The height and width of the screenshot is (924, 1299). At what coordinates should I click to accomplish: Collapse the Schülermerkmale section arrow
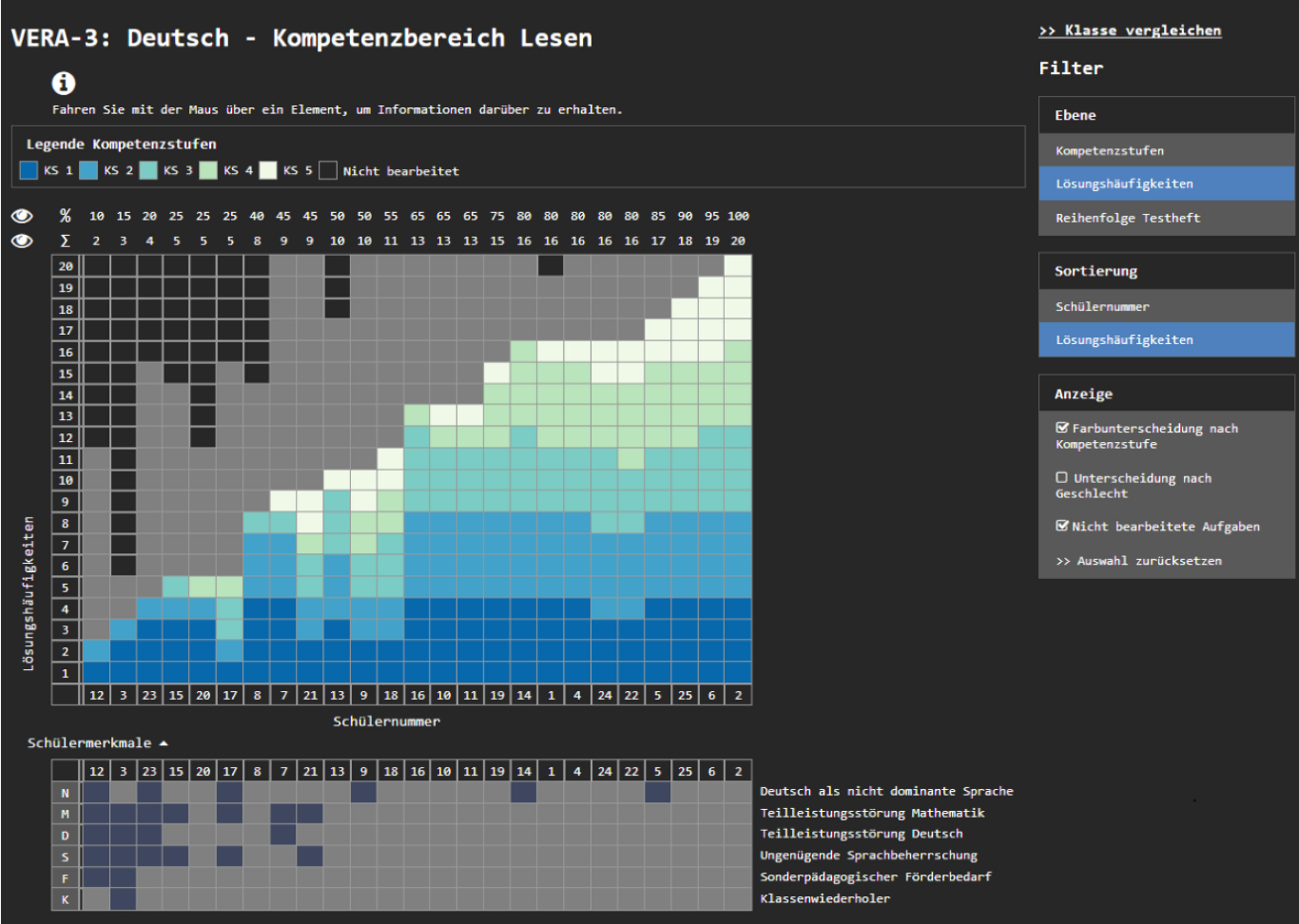[x=164, y=743]
